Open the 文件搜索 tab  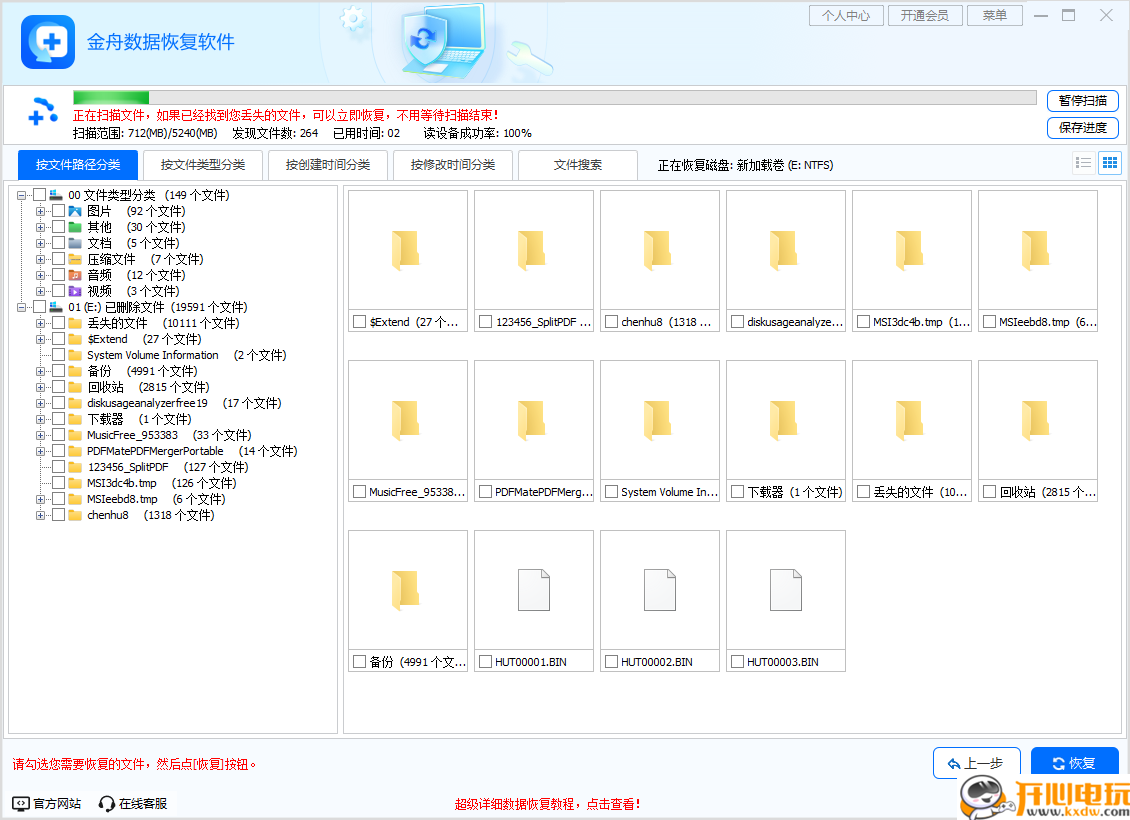(x=578, y=165)
